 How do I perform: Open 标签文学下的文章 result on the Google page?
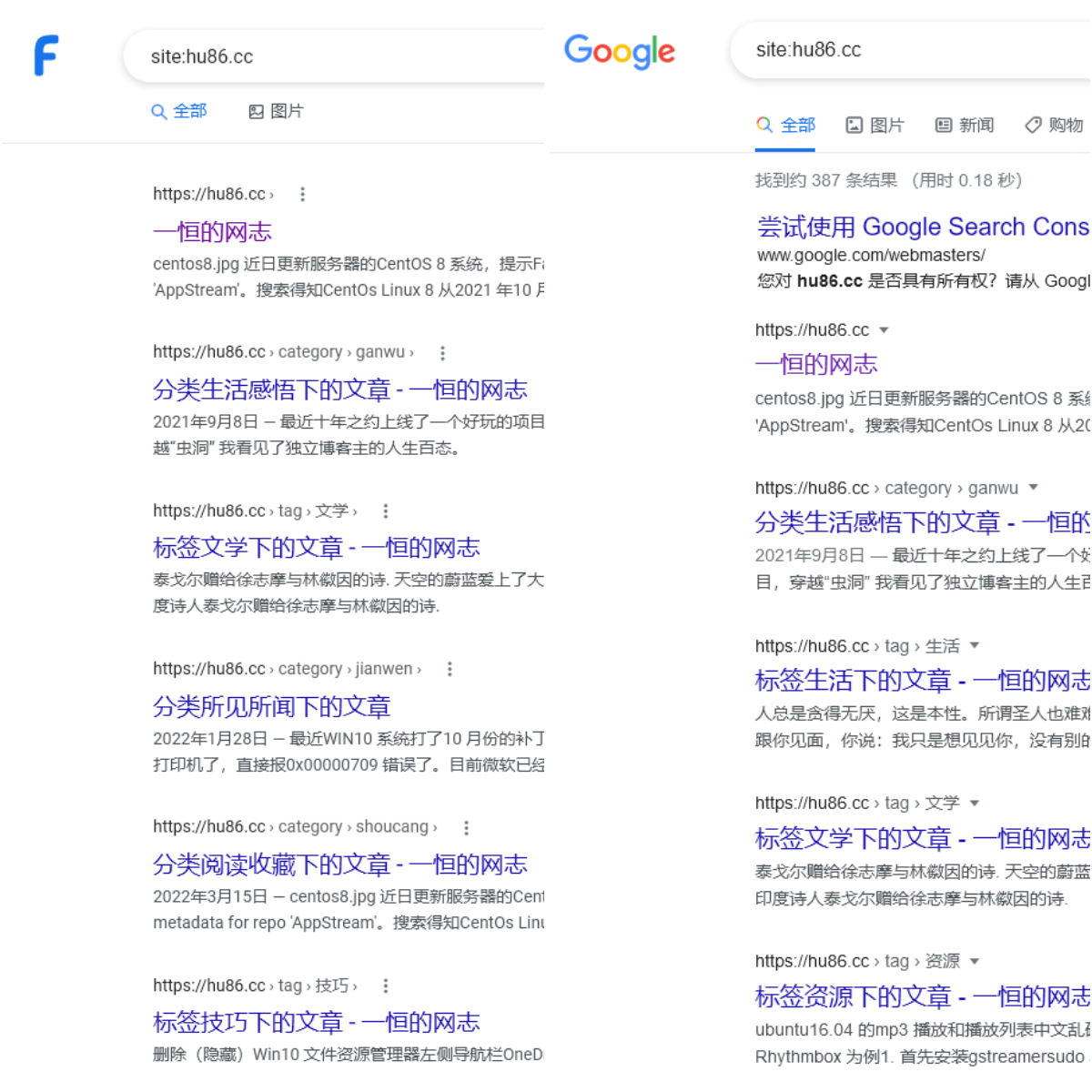(x=922, y=838)
